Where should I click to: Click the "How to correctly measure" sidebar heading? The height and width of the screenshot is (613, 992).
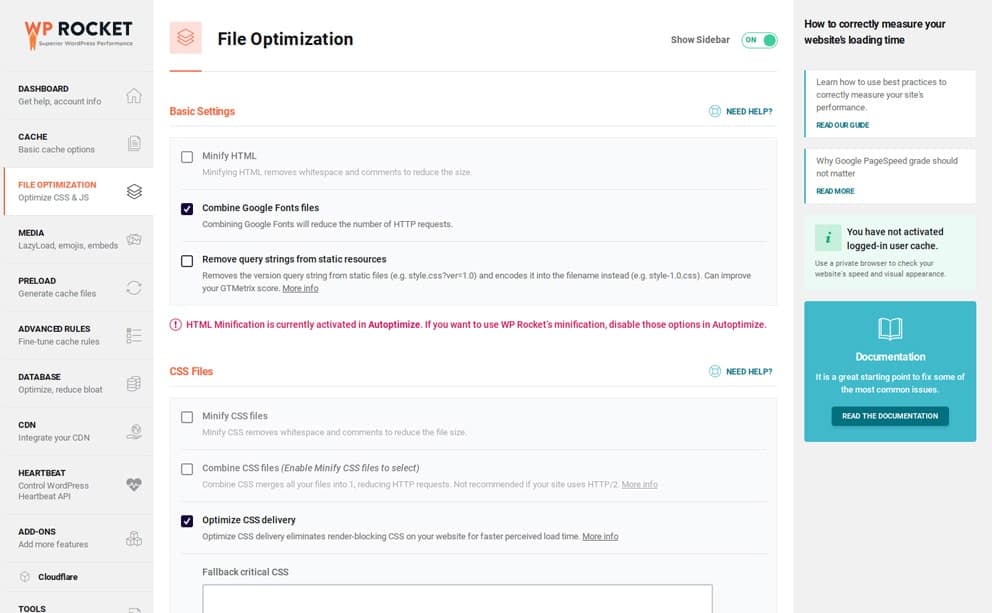click(x=874, y=32)
